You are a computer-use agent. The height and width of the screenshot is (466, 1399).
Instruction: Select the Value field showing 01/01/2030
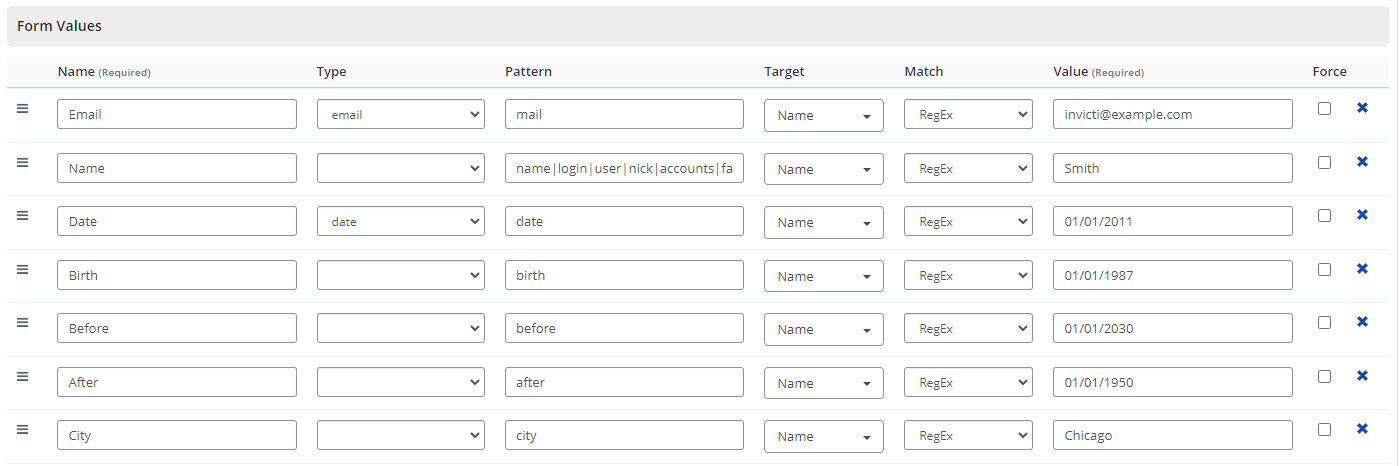point(1172,328)
